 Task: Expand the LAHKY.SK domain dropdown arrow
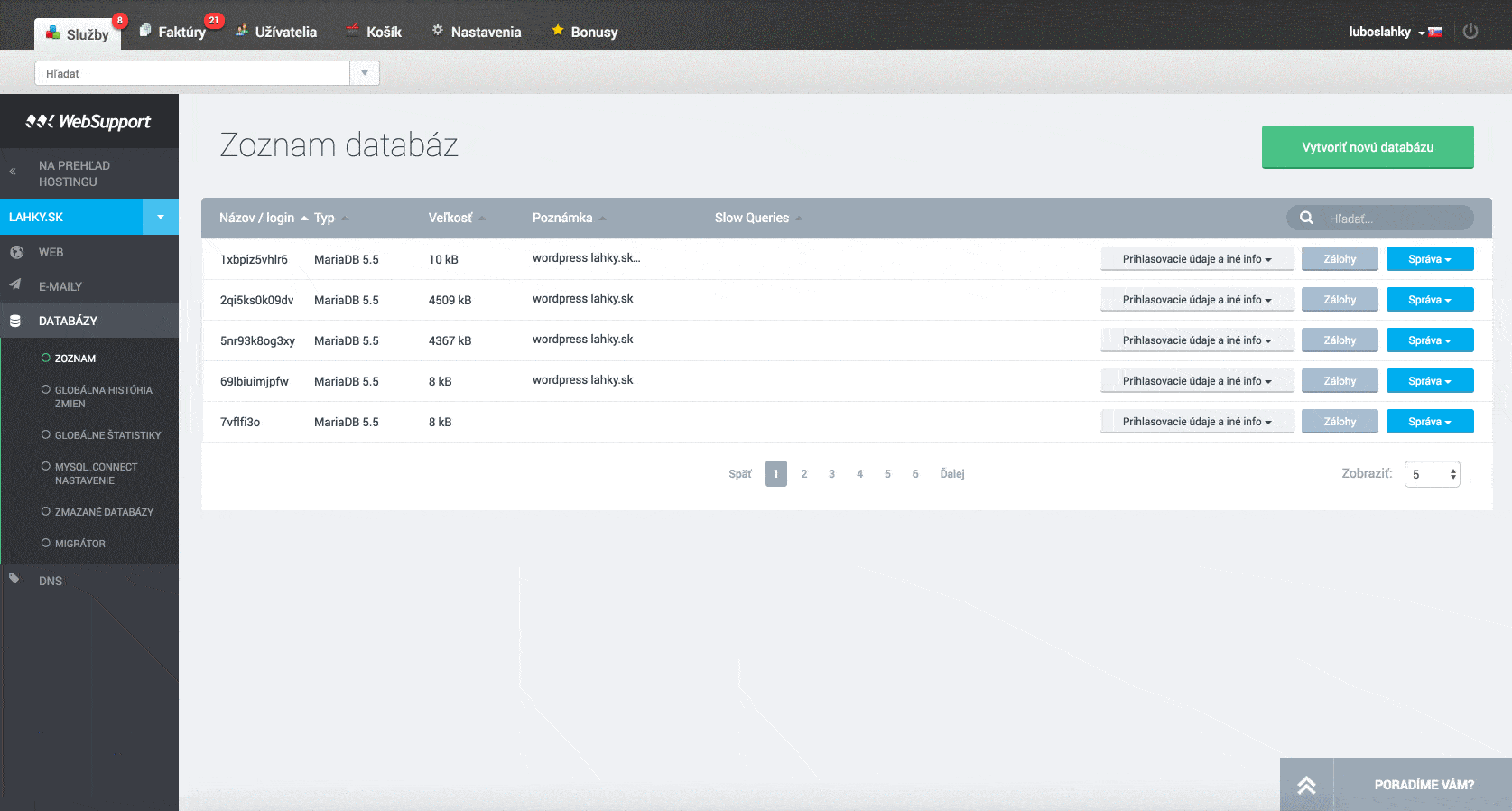161,217
